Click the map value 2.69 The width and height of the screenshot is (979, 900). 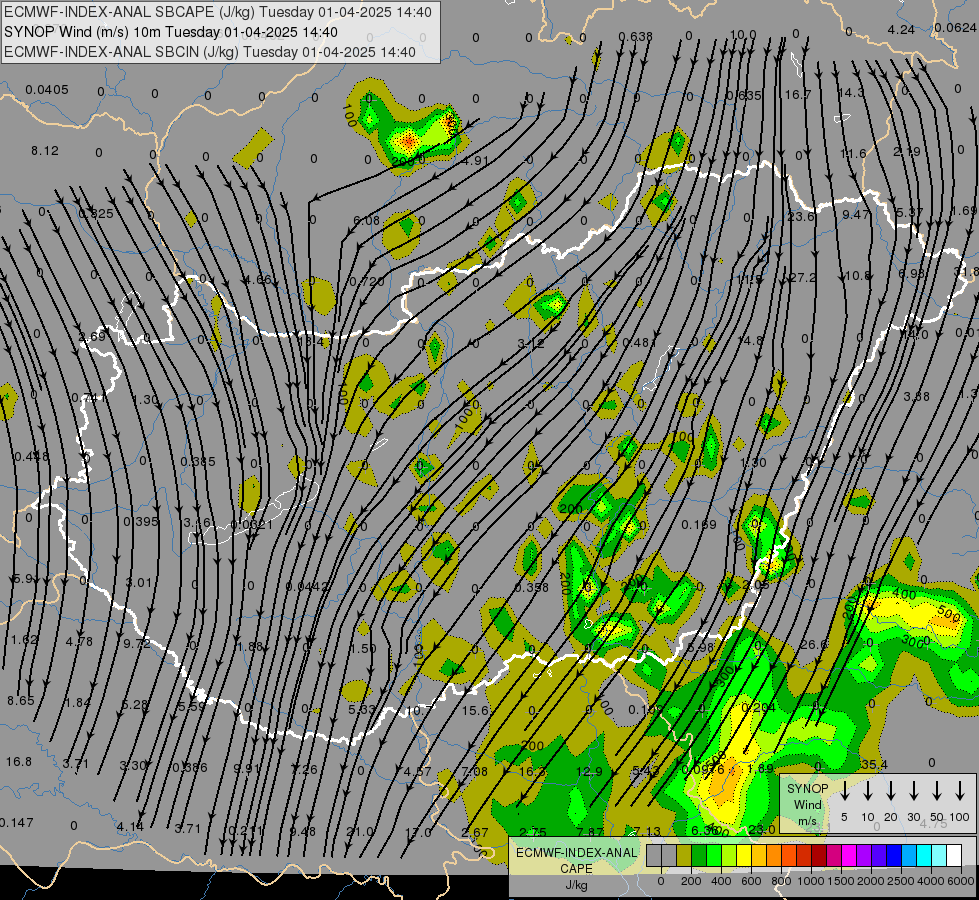coord(92,337)
